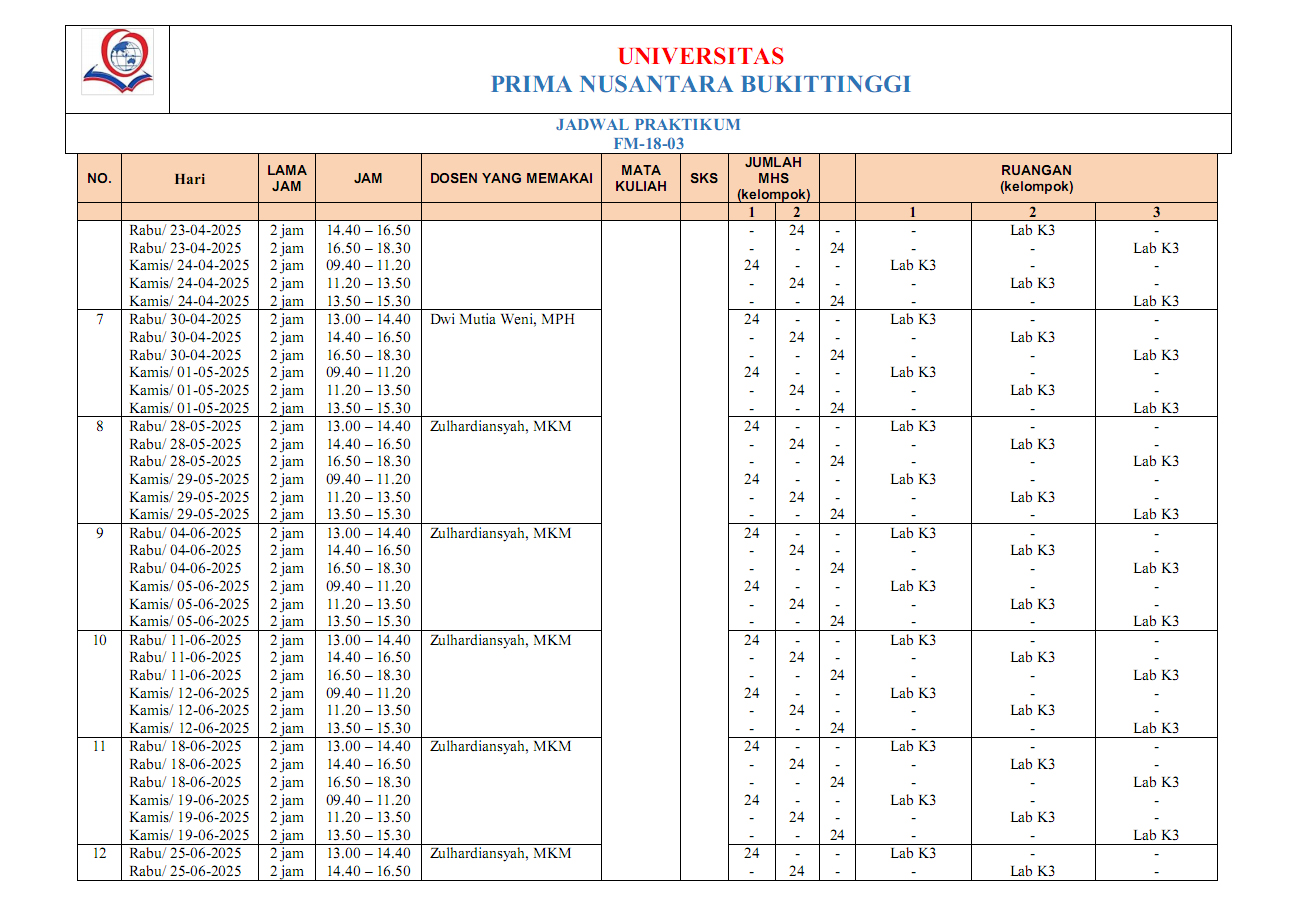Select the "Hari" column header
Screen dimensions: 1295x915
point(189,179)
